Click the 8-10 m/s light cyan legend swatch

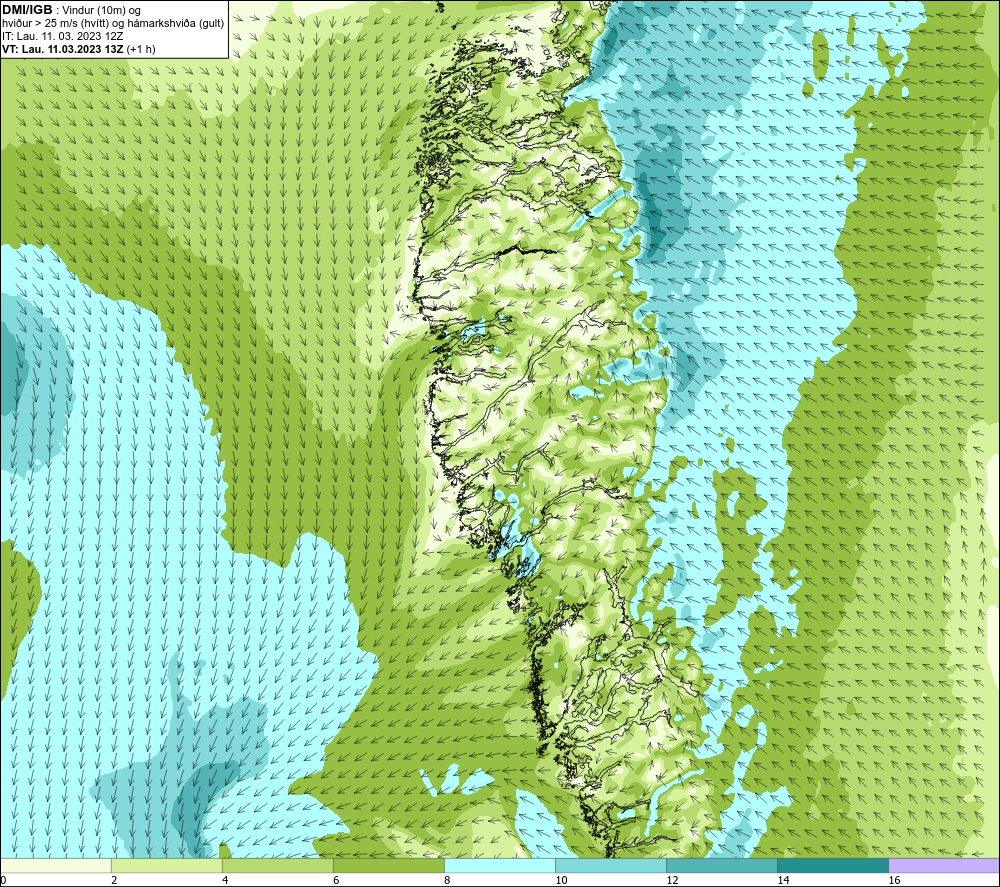[500, 865]
